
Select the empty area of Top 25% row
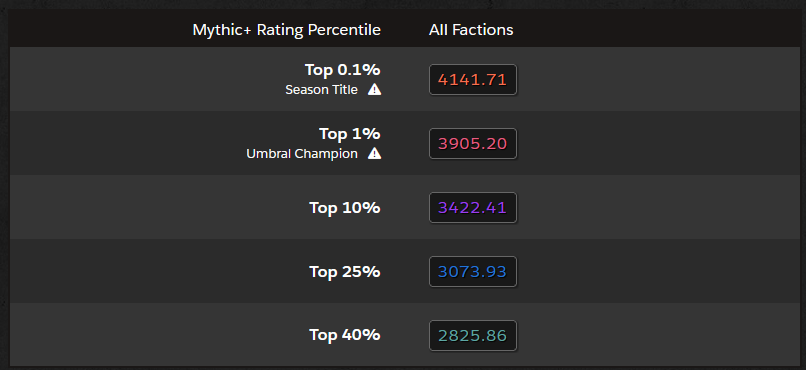tap(658, 271)
